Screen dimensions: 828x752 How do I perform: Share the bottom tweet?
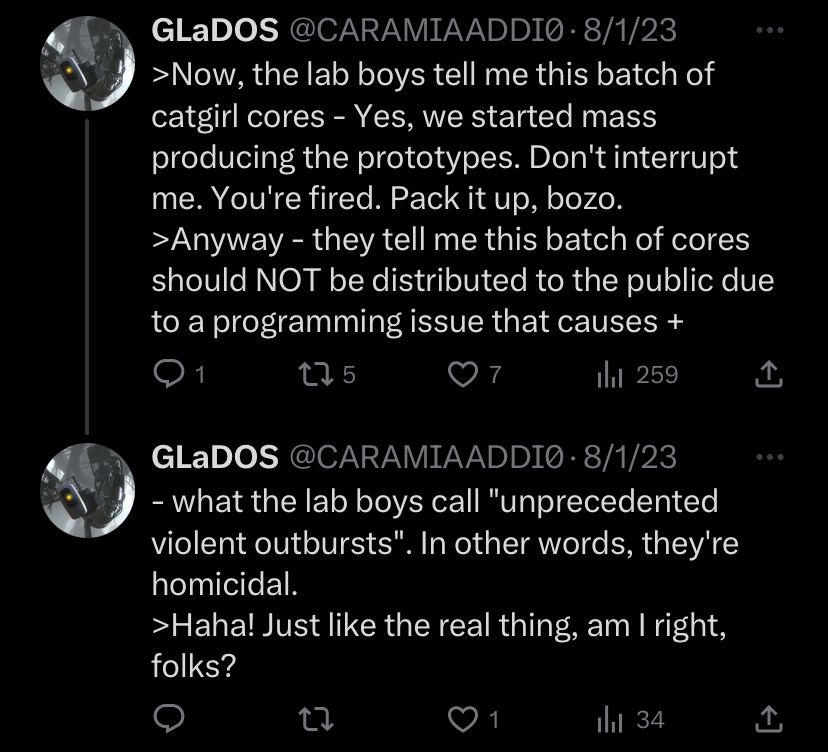point(768,717)
